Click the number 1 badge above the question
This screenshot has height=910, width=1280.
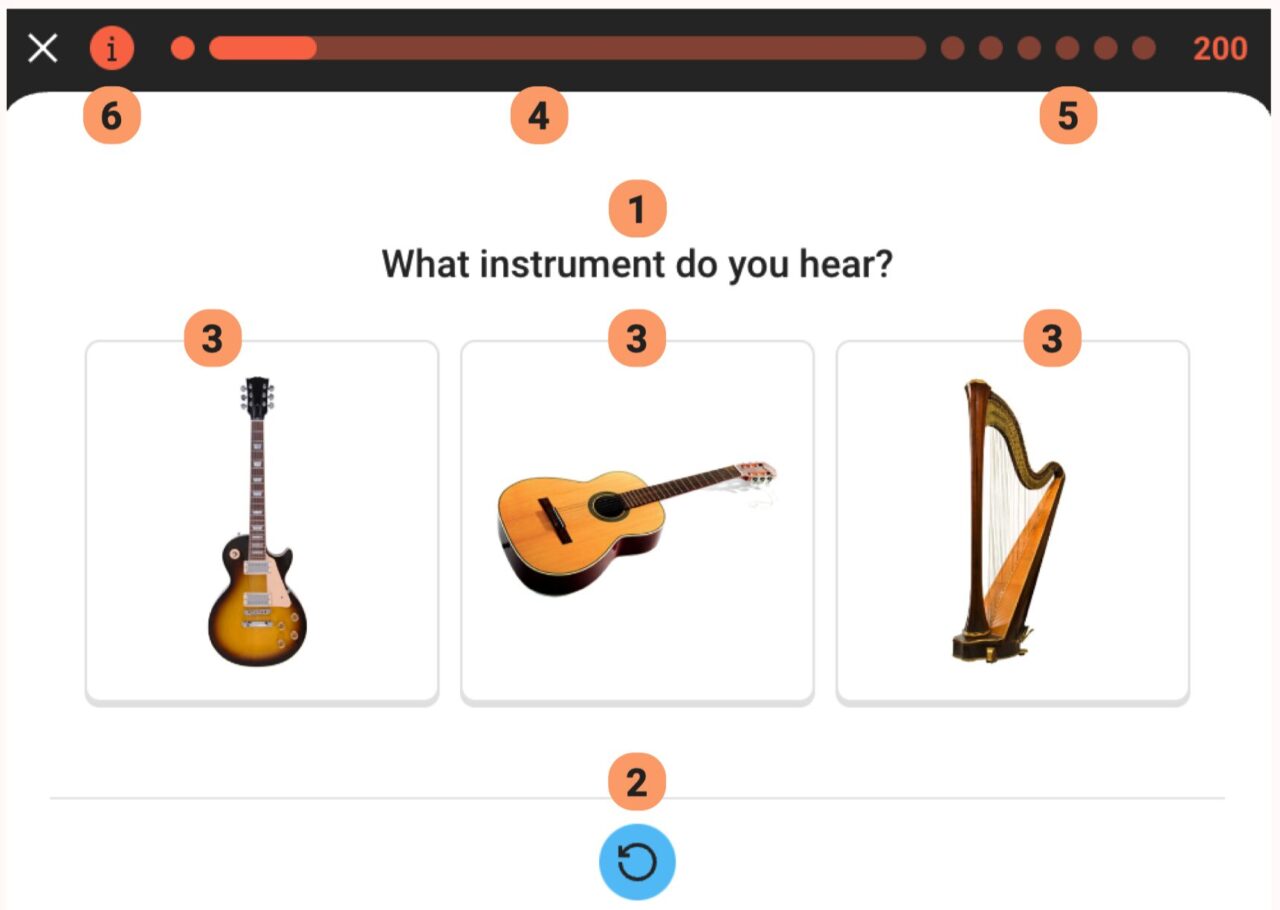pyautogui.click(x=637, y=210)
